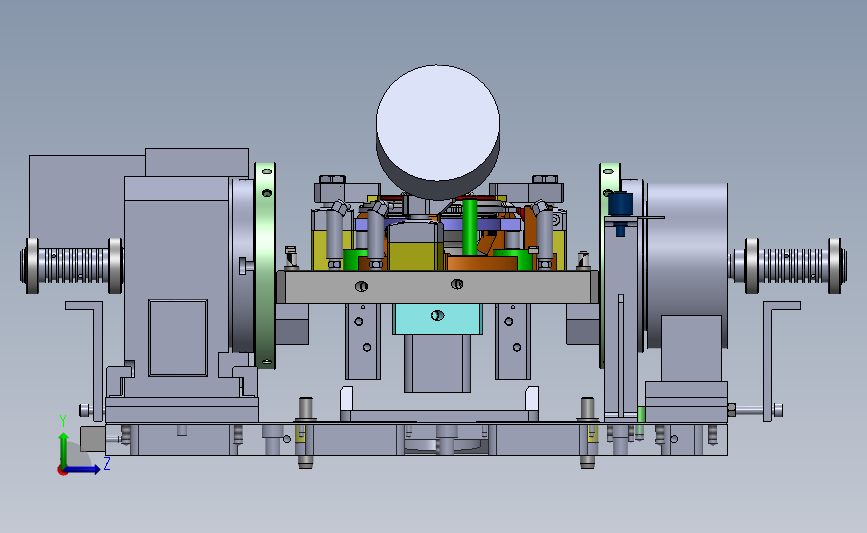Select the left bellows shaft coupling
Image resolution: width=867 pixels, height=533 pixels.
(x=71, y=266)
